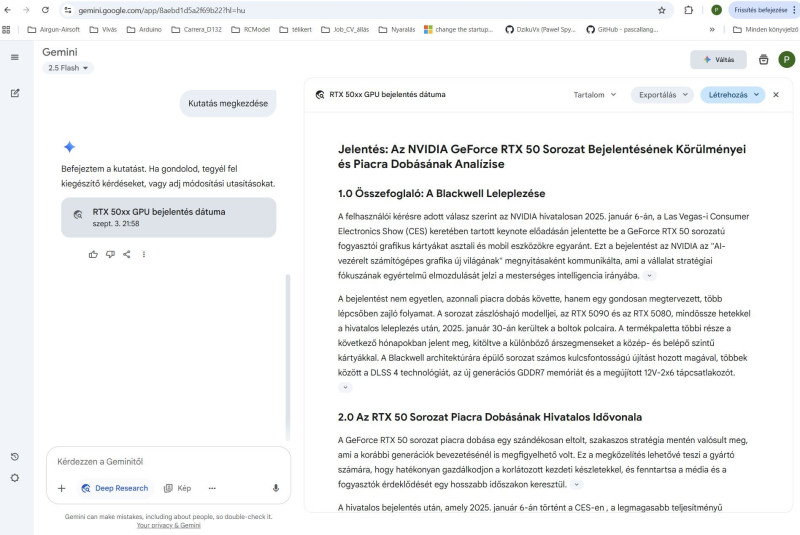
Task: Open settings gear icon in the sidebar
Action: [x=15, y=478]
